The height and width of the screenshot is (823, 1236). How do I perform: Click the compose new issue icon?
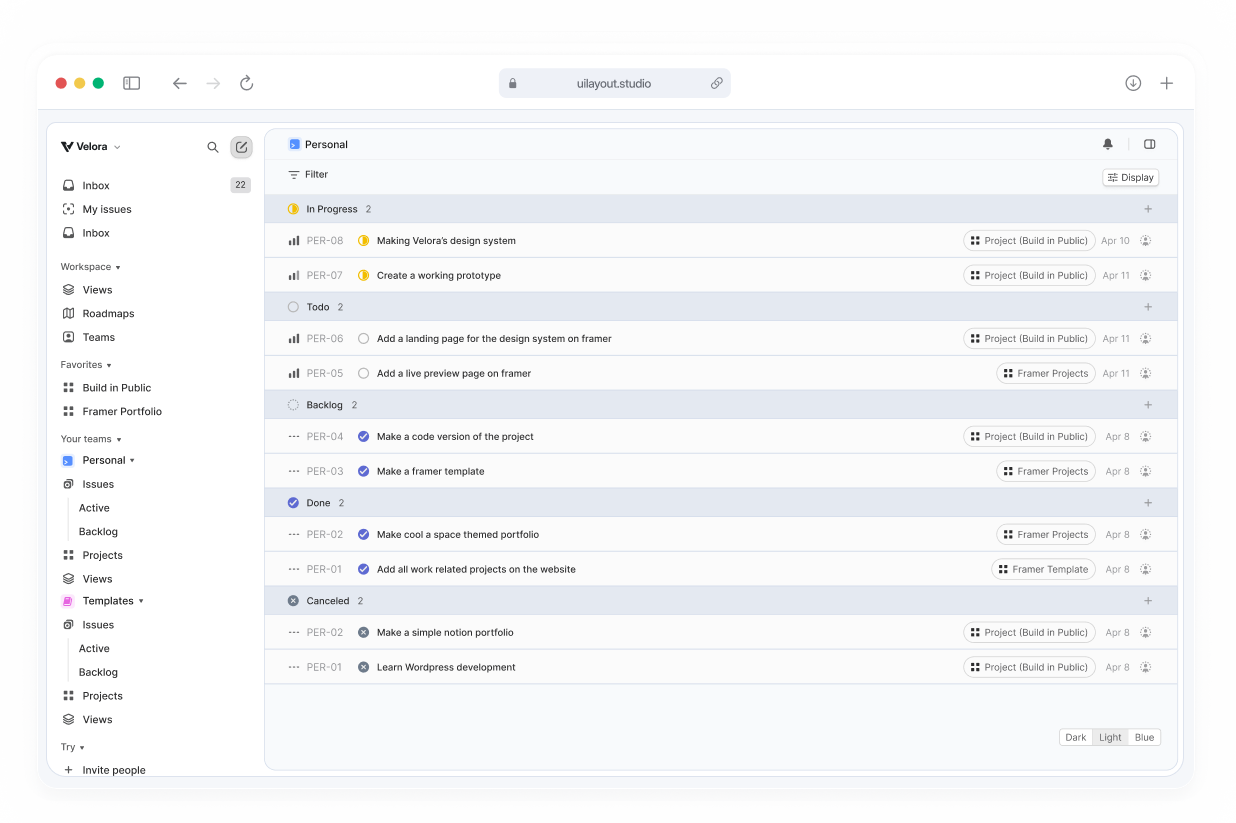pyautogui.click(x=241, y=147)
